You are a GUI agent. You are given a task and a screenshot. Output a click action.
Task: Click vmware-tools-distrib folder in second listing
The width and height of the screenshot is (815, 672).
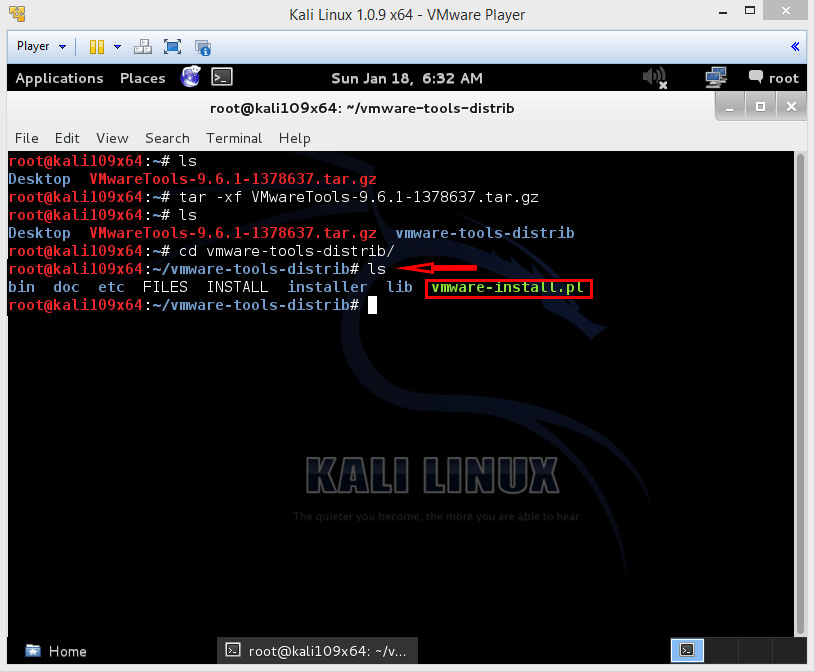(485, 233)
